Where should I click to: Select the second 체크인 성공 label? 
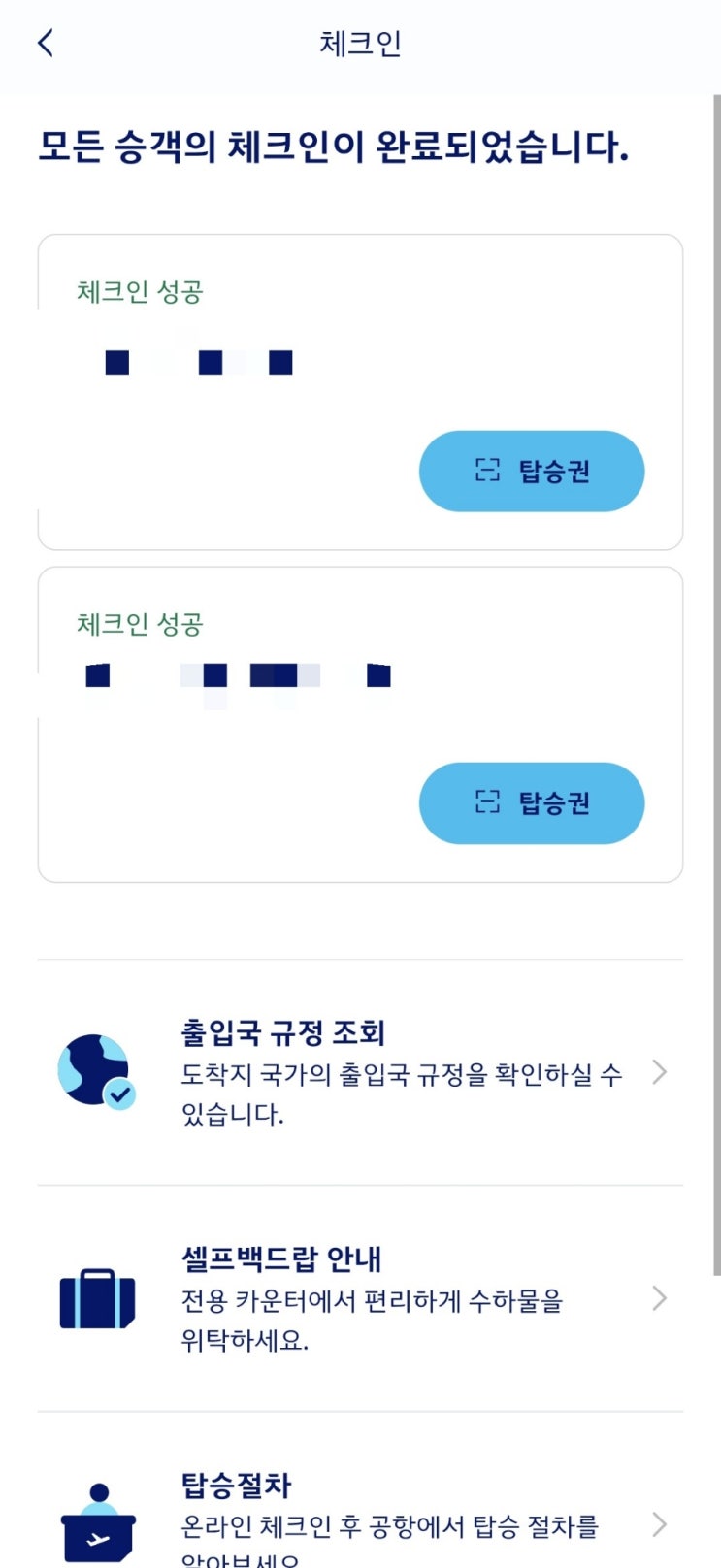(140, 624)
